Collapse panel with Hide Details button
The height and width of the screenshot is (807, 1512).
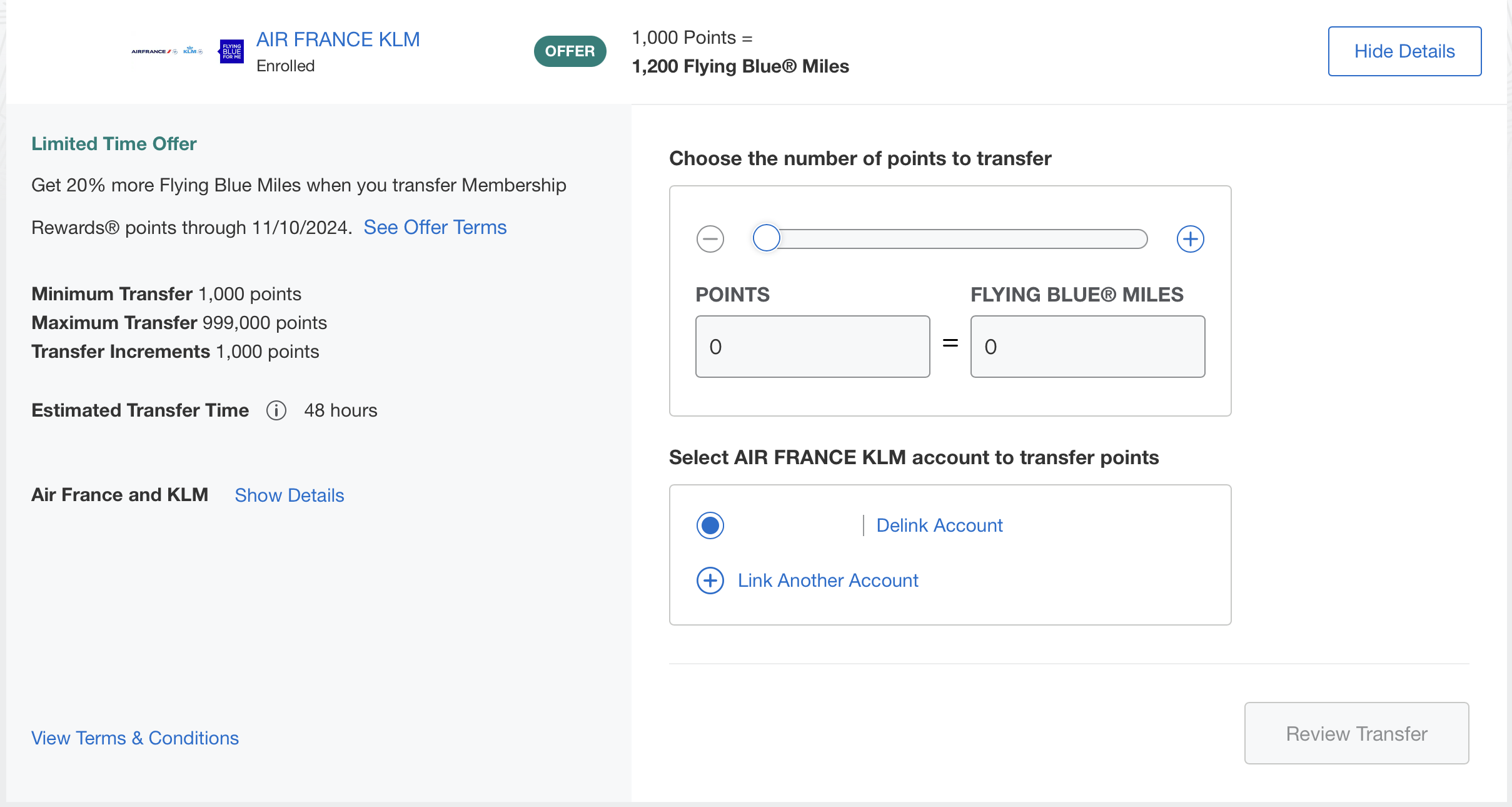coord(1404,51)
